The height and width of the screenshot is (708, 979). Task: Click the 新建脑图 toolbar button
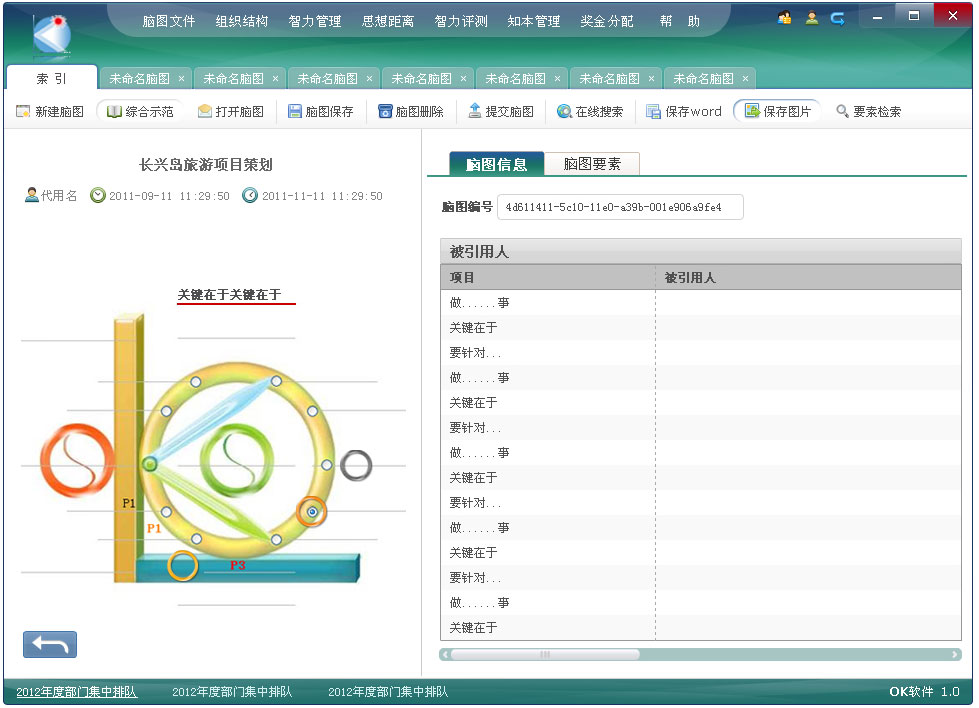49,111
